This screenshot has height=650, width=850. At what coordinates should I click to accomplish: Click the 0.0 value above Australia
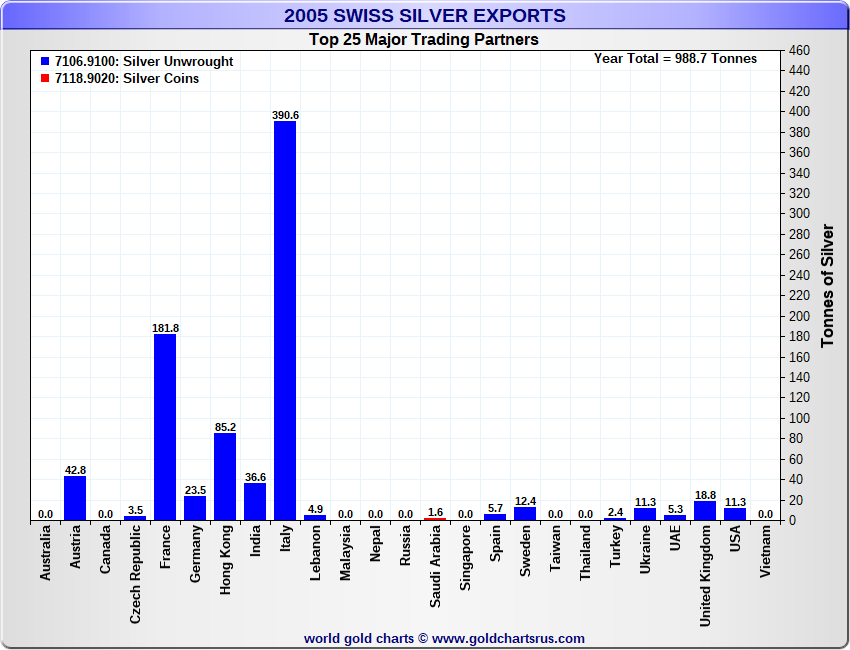tap(45, 514)
